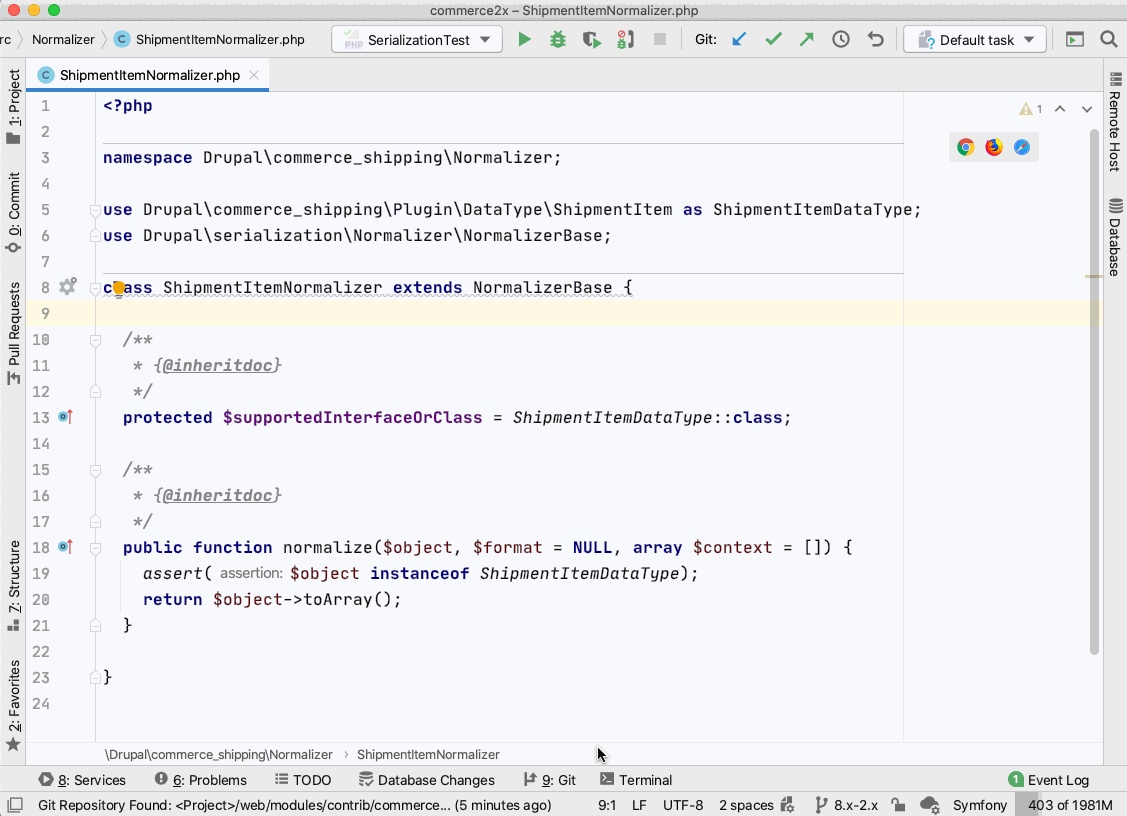Screen dimensions: 1127x816
Task: Open the 8.x-2.x branch popup
Action: click(848, 805)
